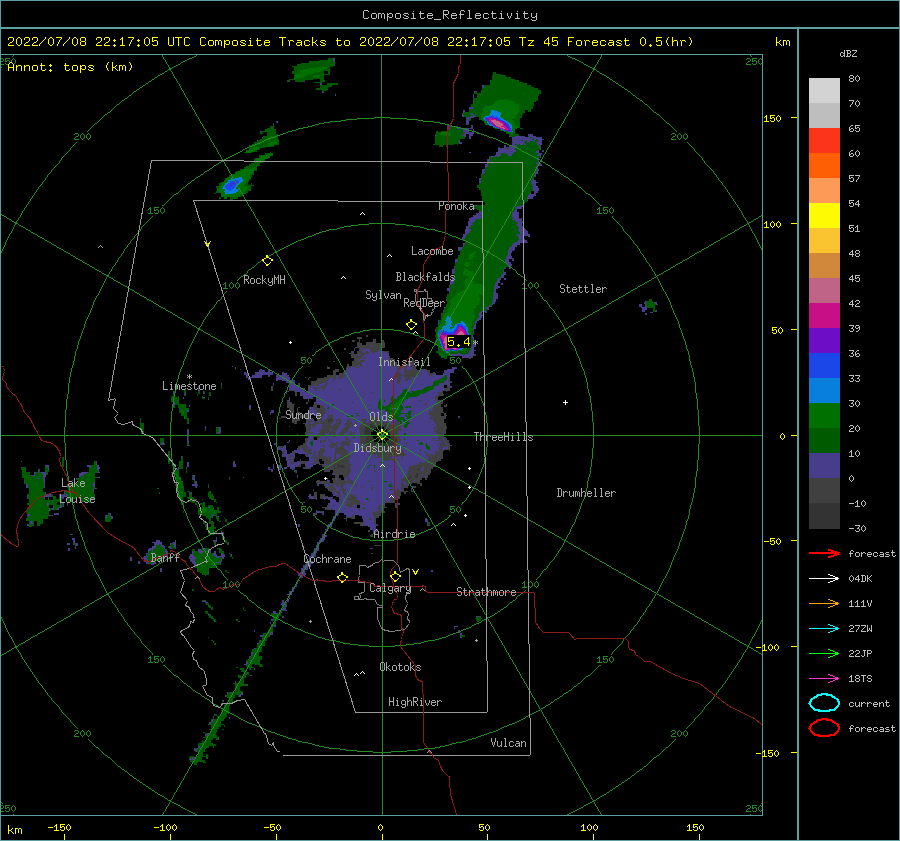Select the Strathmore label
Viewport: 900px width, 841px height.
pyautogui.click(x=486, y=592)
